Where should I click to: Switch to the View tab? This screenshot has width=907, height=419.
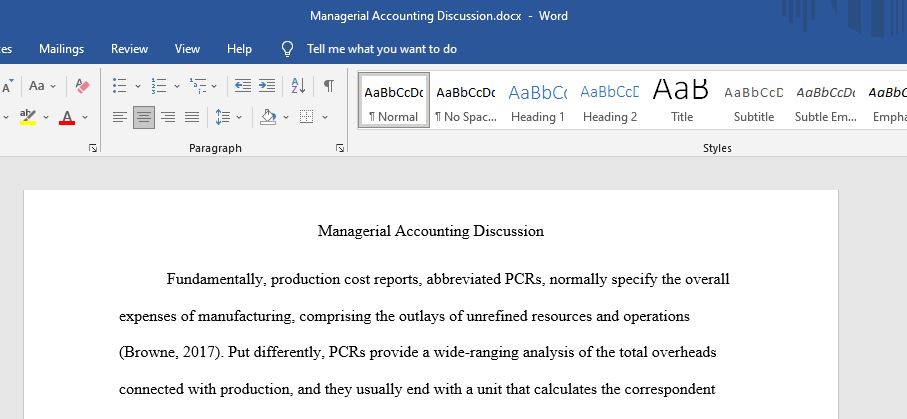(187, 49)
